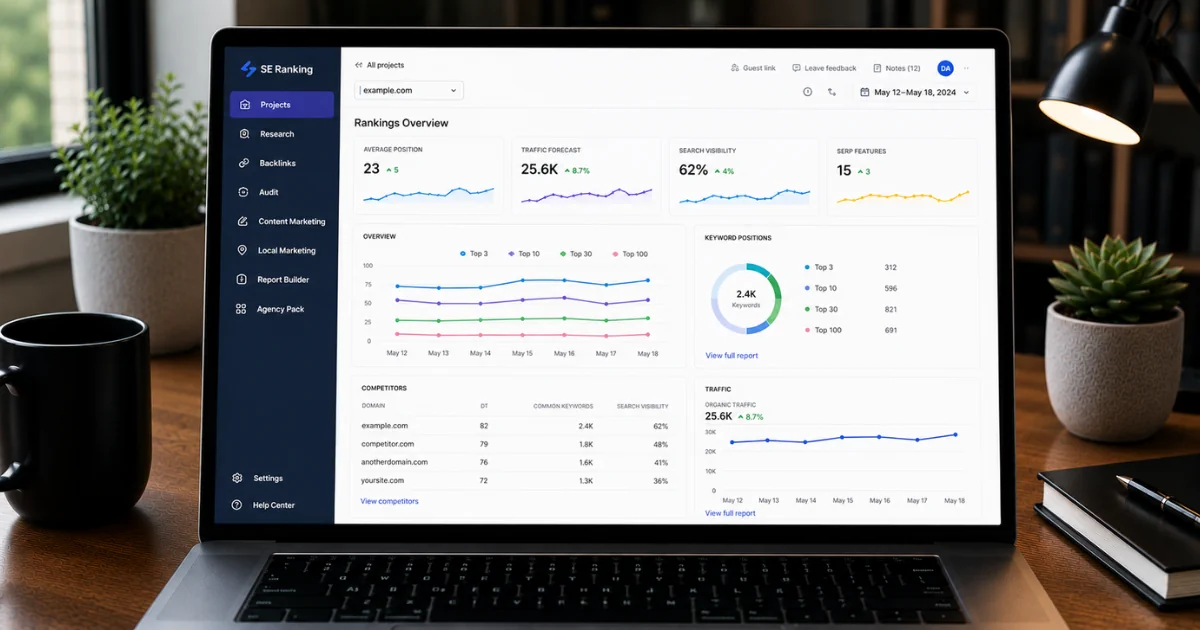The height and width of the screenshot is (630, 1200).
Task: Click Leave feedback
Action: pos(824,68)
